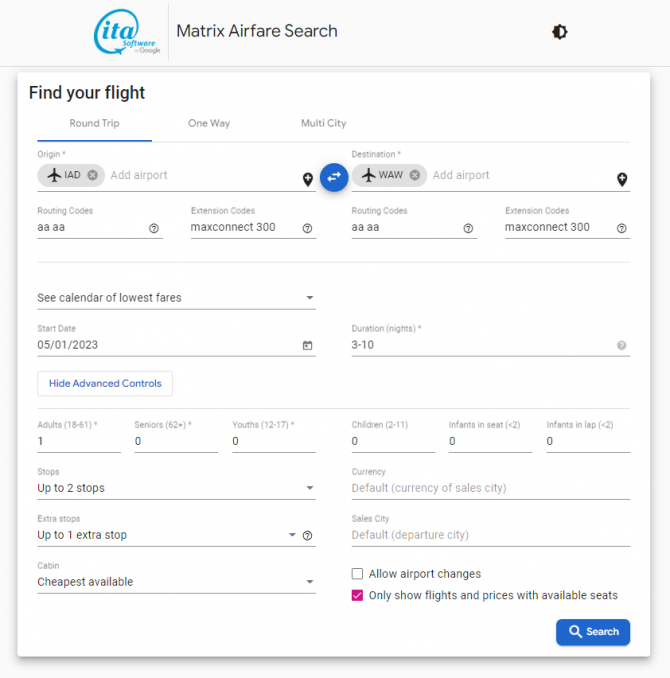Remove WAW airport chip
Image resolution: width=670 pixels, height=678 pixels.
414,175
